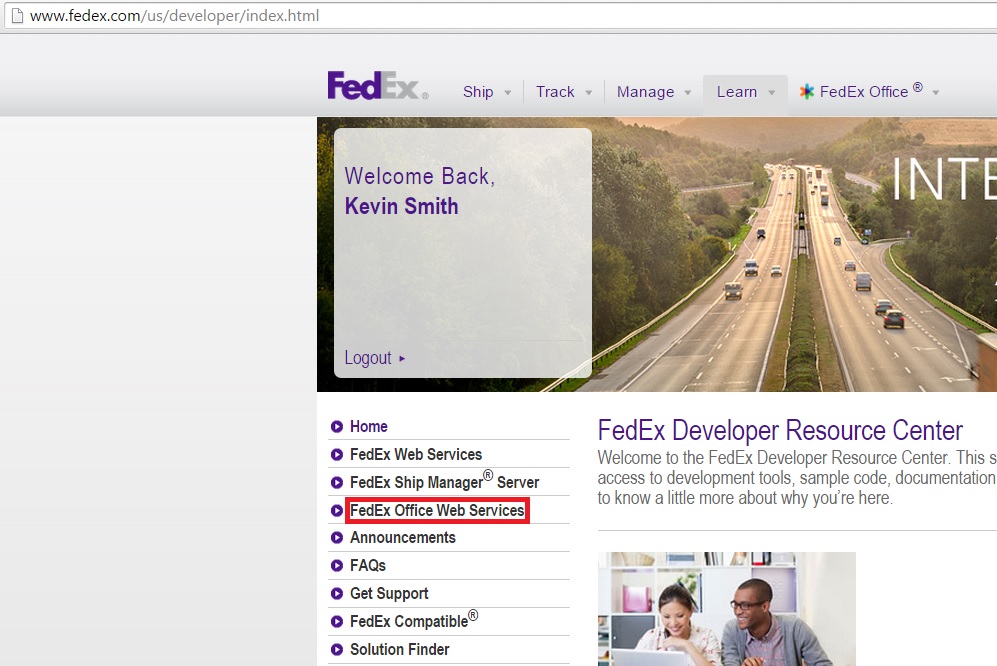Viewport: 997px width, 666px height.
Task: Click the colorful FedEx Office asterisk icon
Action: [x=806, y=90]
